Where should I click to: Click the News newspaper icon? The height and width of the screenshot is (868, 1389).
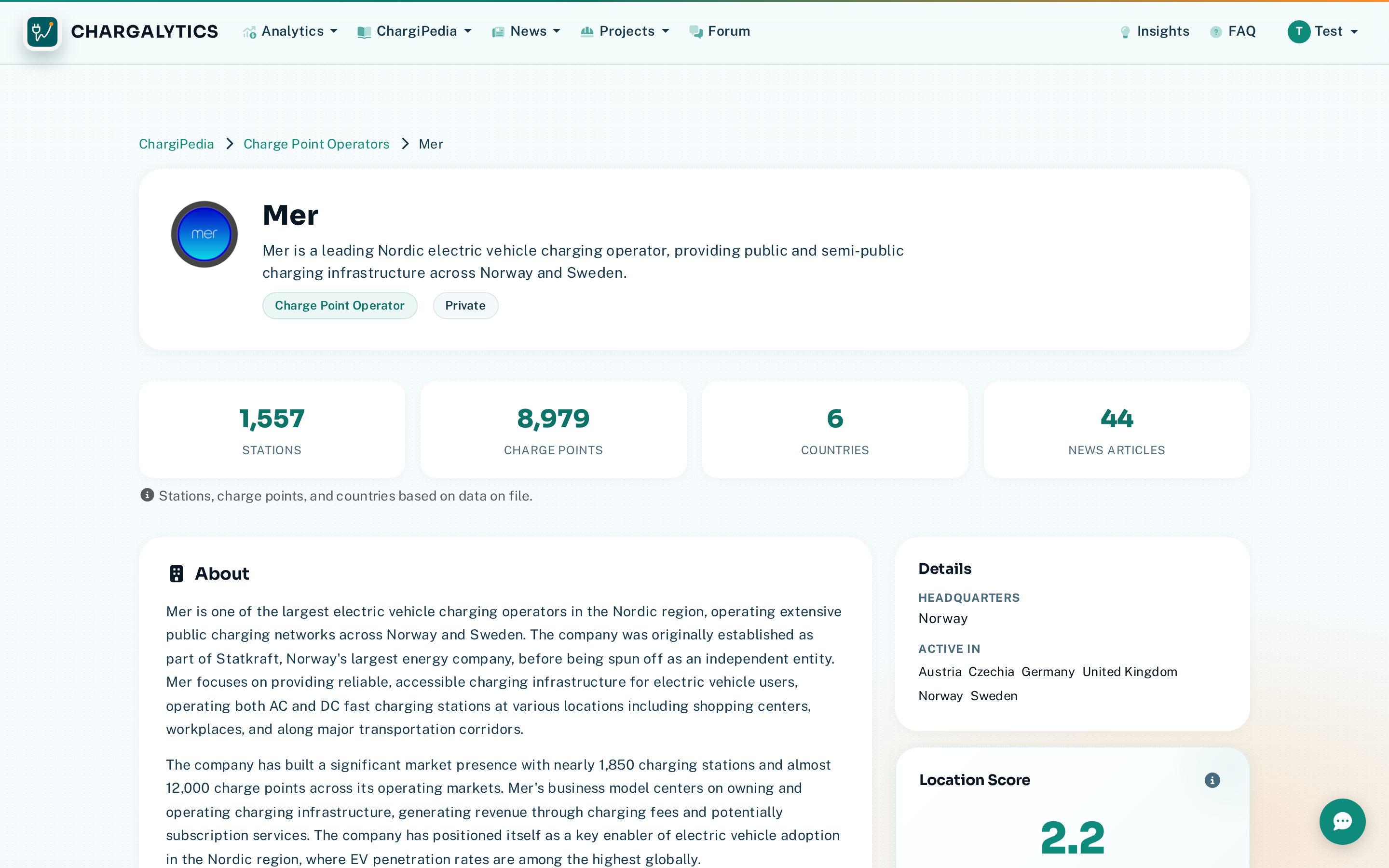pos(498,33)
